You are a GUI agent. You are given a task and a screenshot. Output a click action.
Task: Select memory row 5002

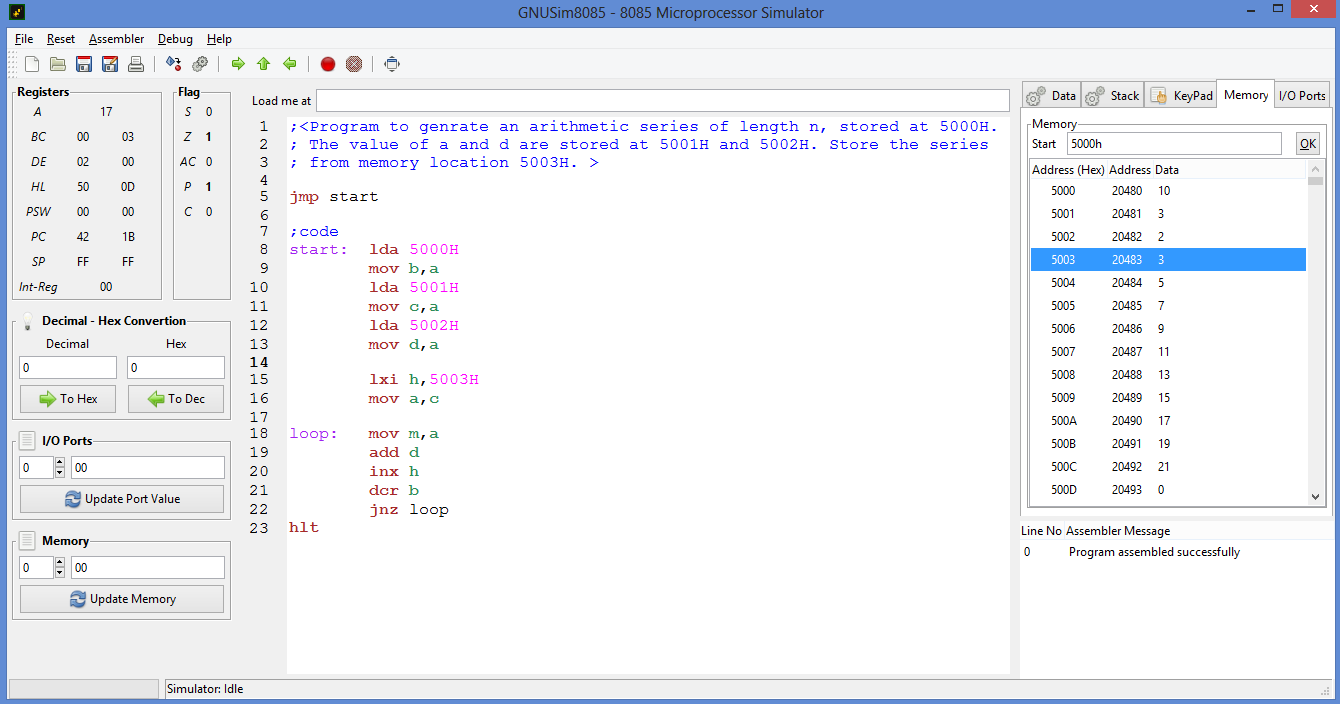1168,237
